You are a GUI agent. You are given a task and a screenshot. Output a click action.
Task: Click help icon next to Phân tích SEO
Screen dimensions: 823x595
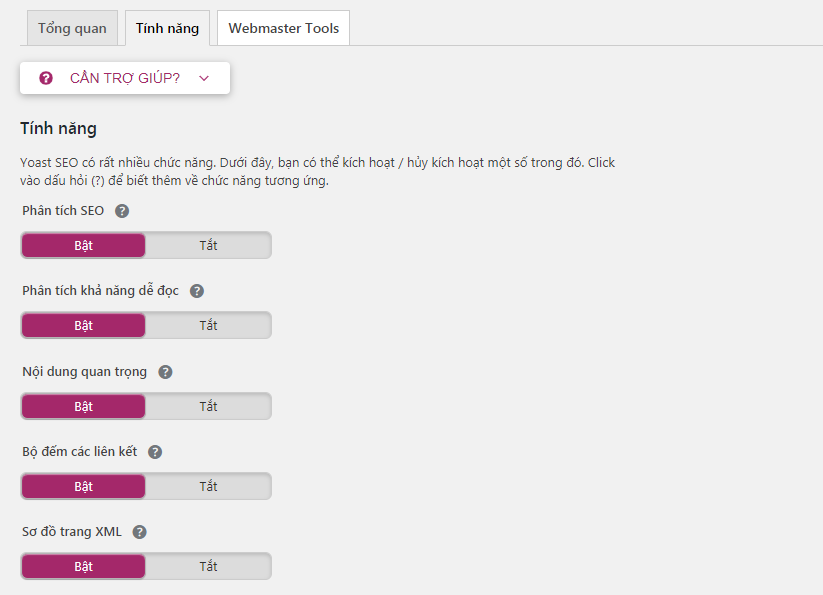coord(122,211)
